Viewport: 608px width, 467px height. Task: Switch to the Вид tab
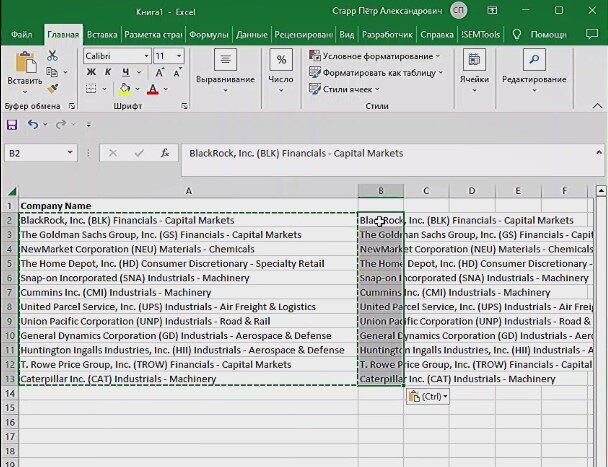point(347,35)
